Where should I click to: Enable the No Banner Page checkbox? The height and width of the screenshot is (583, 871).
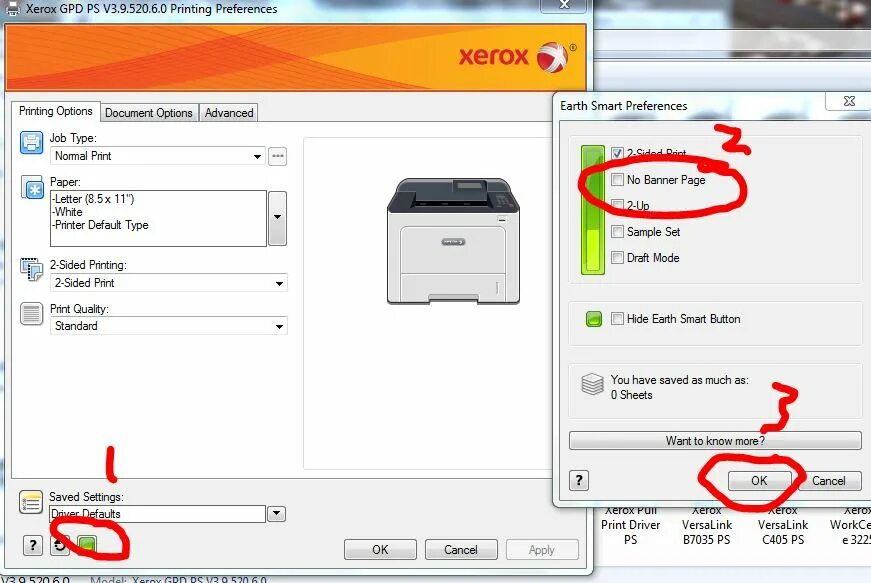617,179
